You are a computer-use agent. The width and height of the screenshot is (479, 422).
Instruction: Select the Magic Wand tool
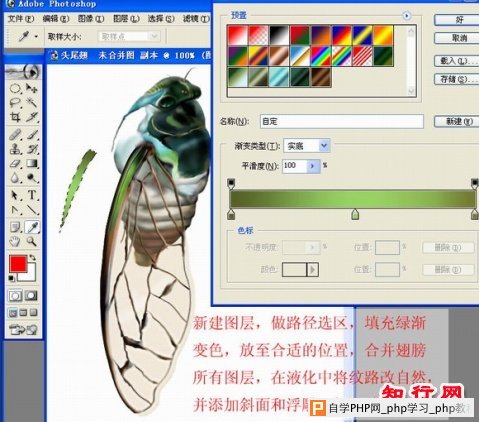coord(32,102)
